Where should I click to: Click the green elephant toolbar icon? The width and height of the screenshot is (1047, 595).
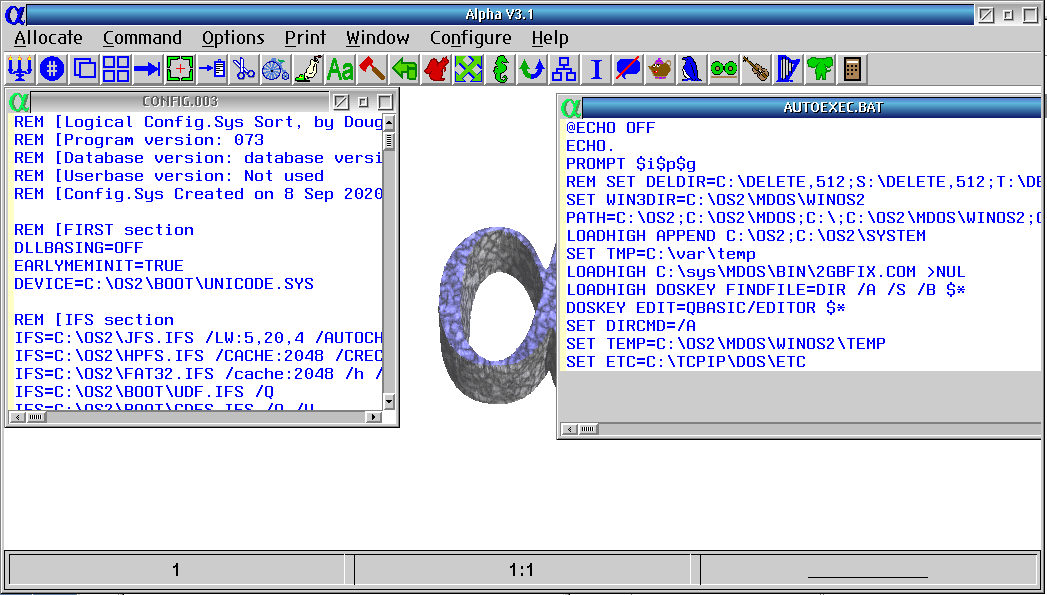click(x=820, y=69)
